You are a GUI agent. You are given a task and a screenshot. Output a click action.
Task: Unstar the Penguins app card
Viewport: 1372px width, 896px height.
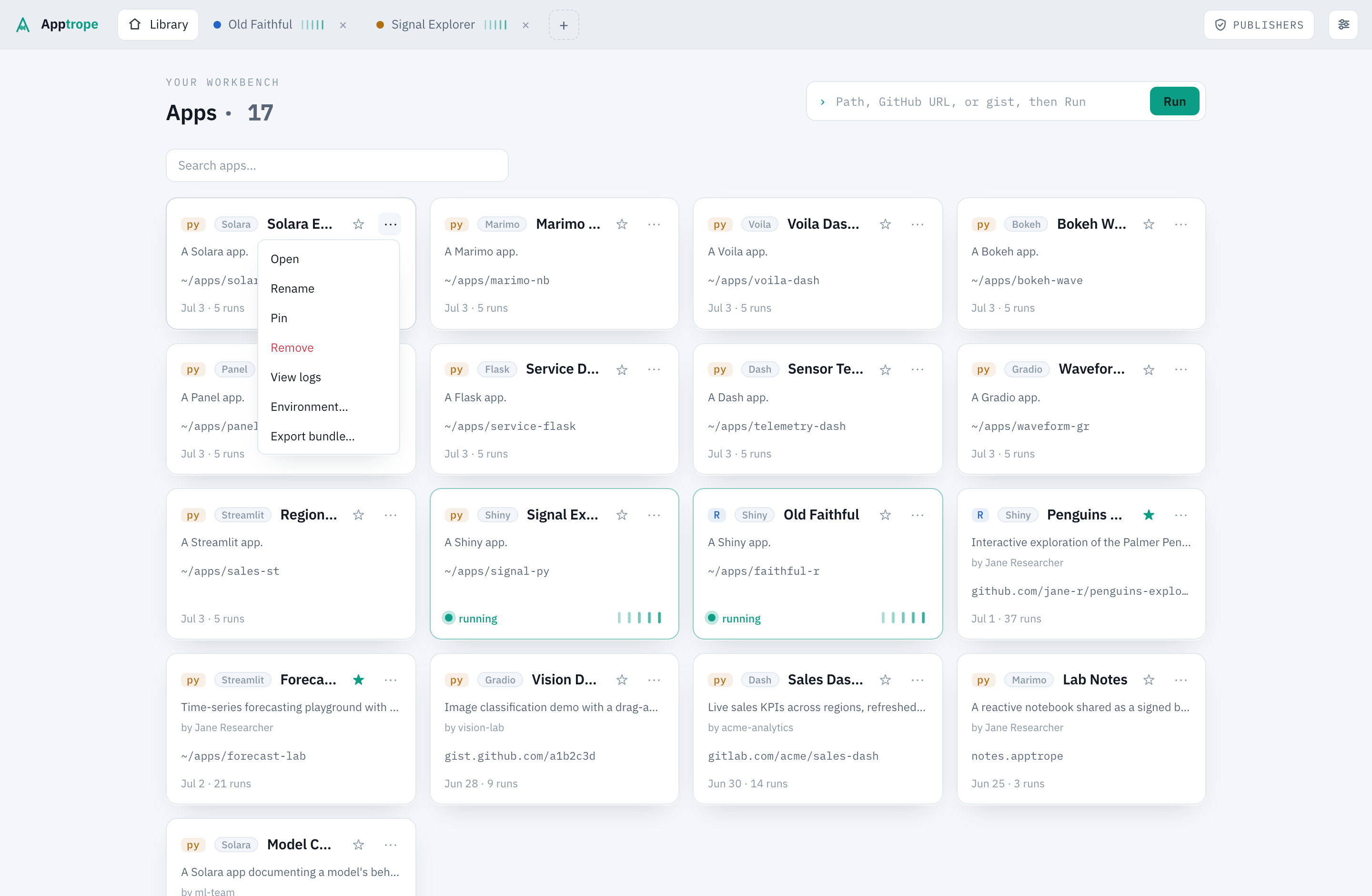(x=1148, y=514)
